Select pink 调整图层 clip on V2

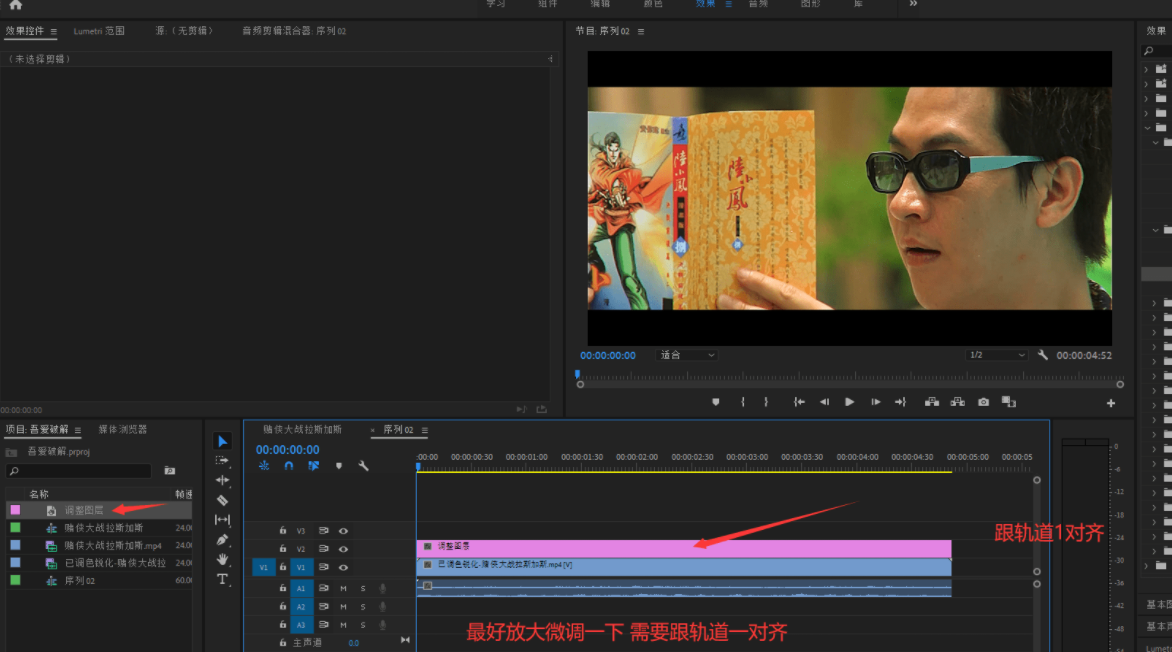(x=683, y=548)
